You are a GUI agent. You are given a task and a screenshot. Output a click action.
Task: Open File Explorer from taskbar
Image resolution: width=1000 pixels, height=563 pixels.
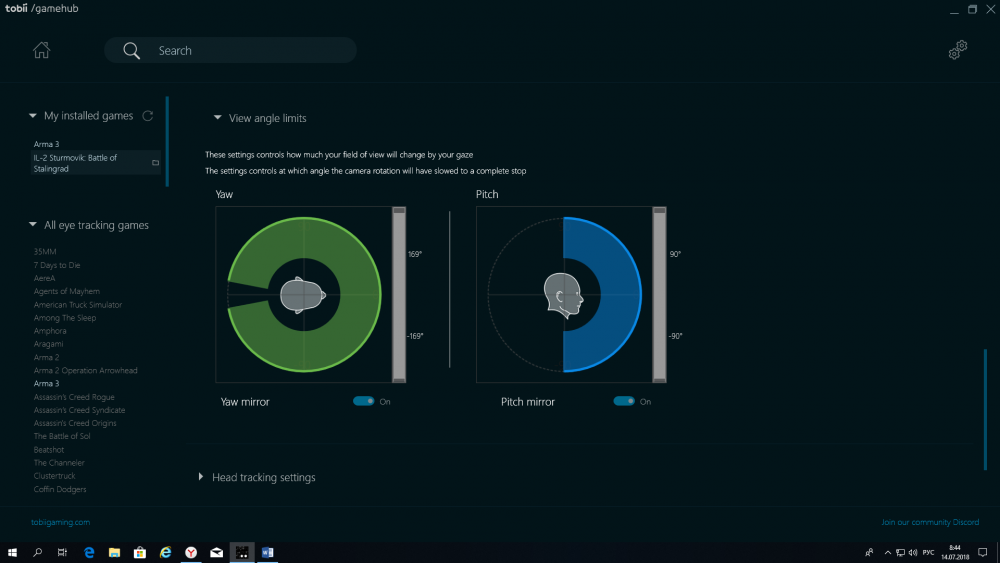[x=114, y=552]
